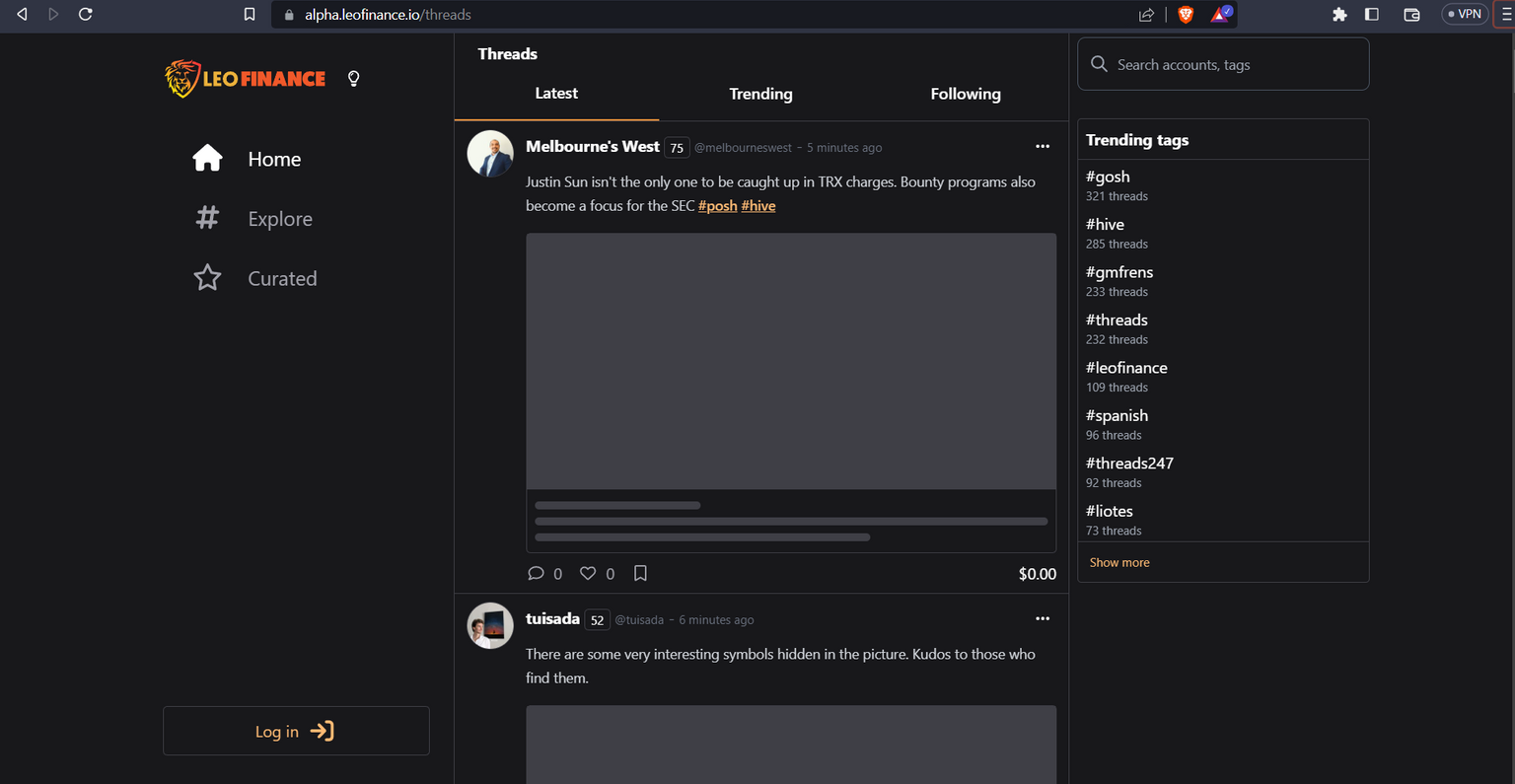Open Explore via the hashtag icon
This screenshot has width=1515, height=784.
pyautogui.click(x=207, y=218)
